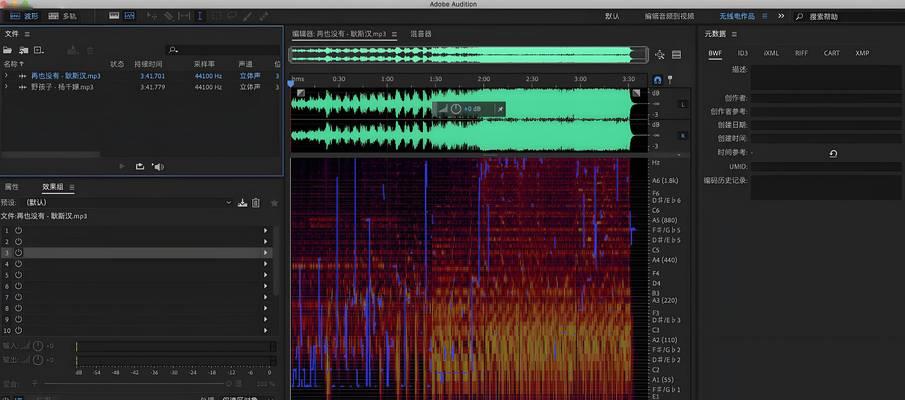Toggle loop preview in Files panel
Screen dimensions: 905x400
click(140, 166)
